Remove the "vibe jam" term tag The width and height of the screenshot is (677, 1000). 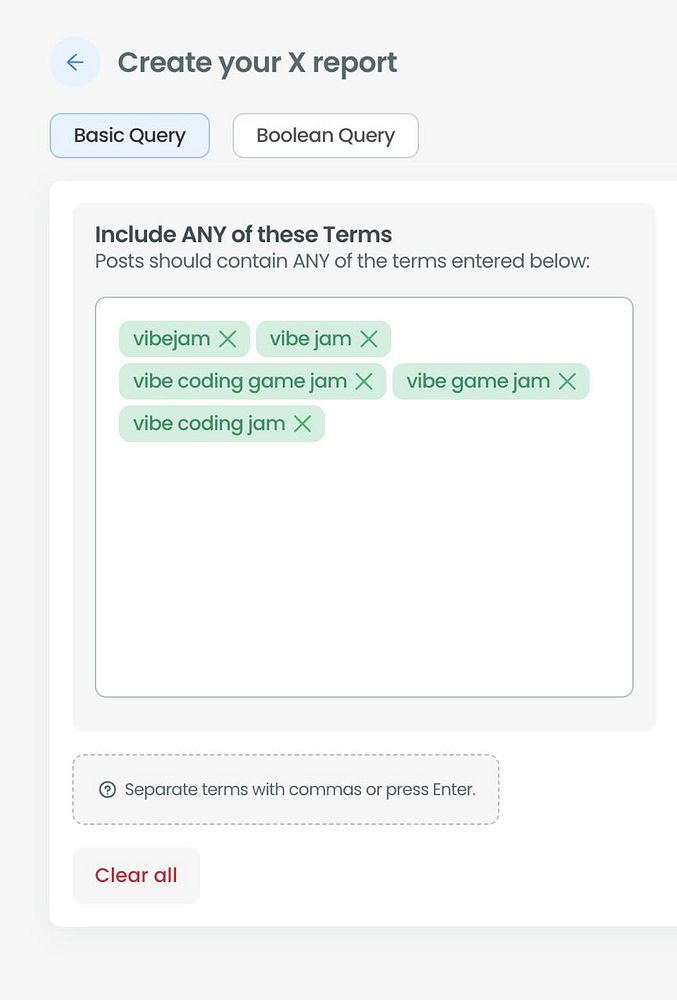coord(369,339)
